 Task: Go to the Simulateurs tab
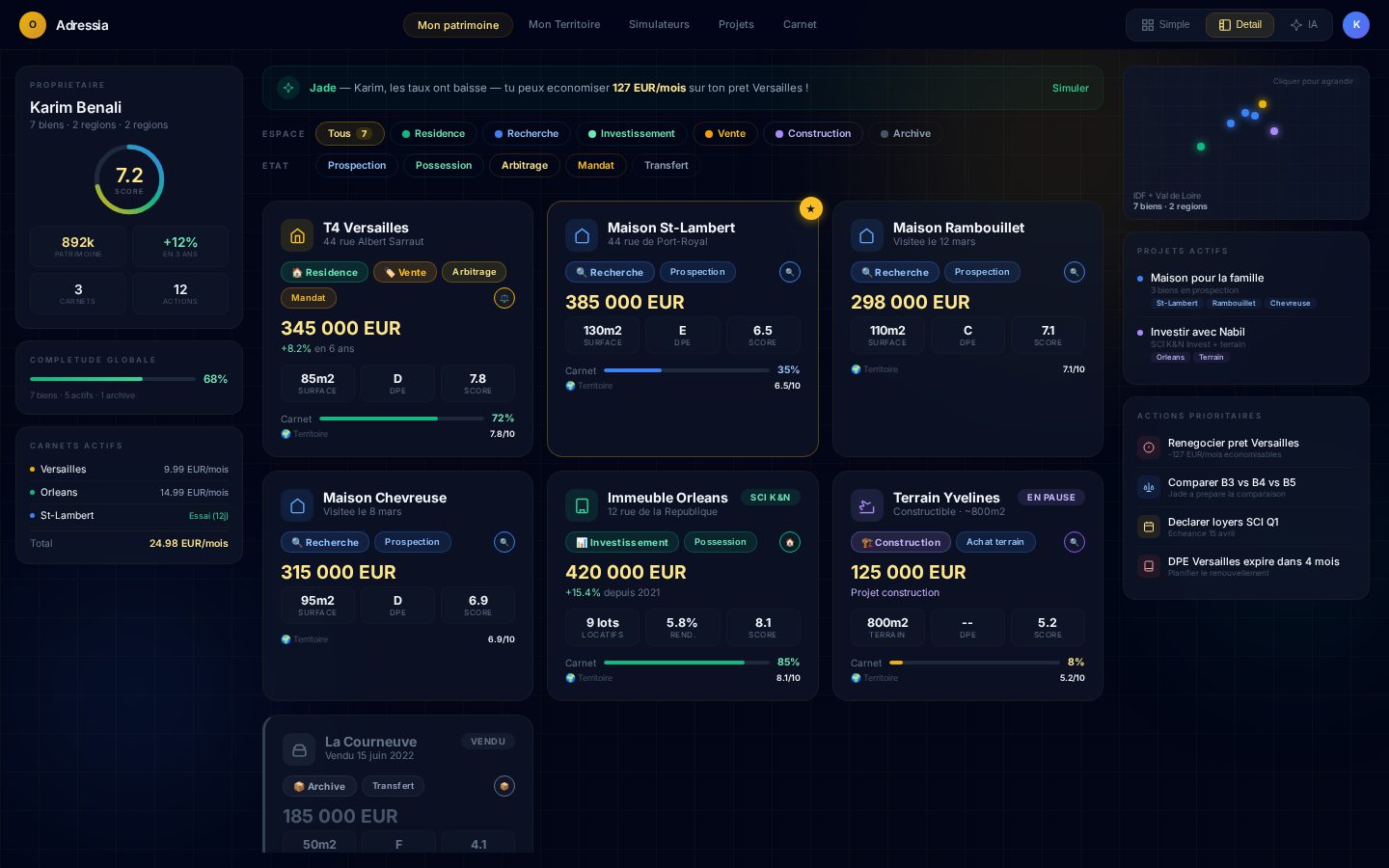click(659, 25)
